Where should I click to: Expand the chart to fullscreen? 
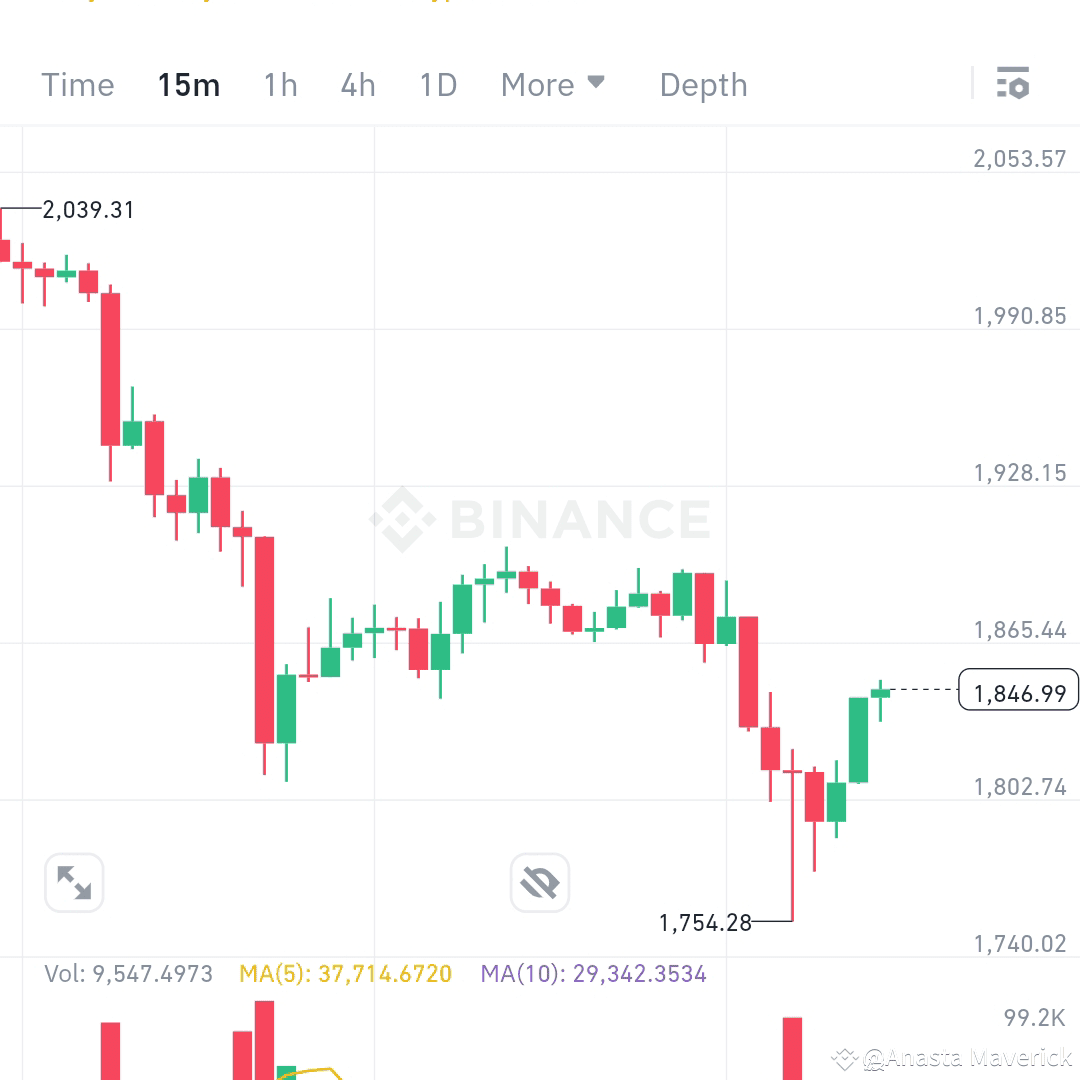(x=73, y=883)
